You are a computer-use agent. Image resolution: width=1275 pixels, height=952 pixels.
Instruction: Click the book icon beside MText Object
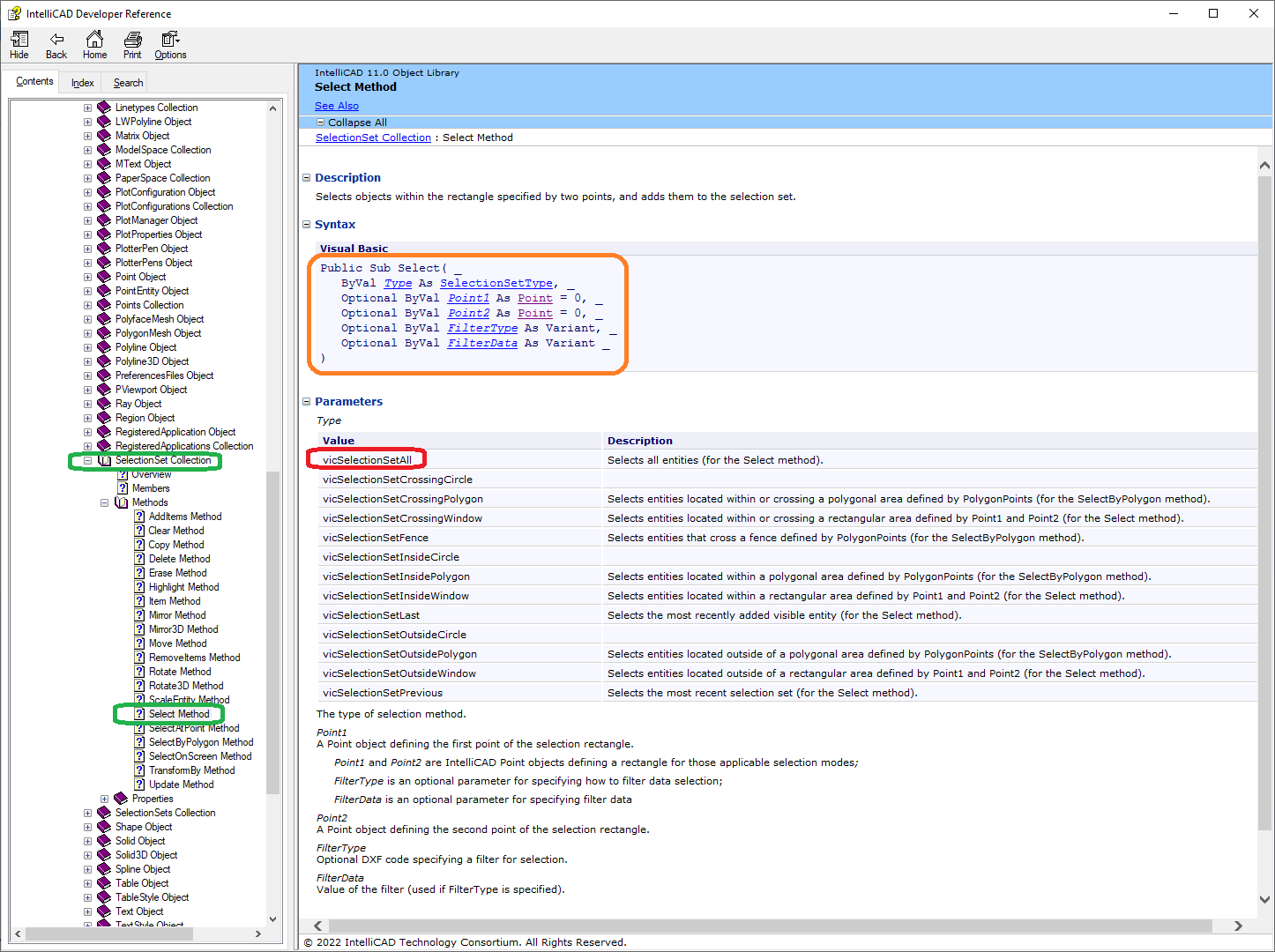[104, 164]
